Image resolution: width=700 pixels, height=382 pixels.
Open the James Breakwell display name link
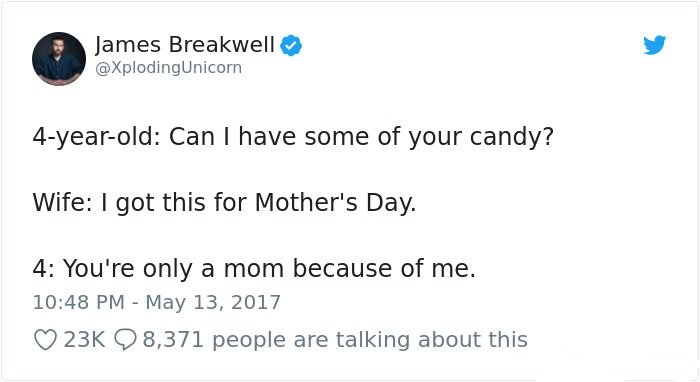[x=184, y=45]
